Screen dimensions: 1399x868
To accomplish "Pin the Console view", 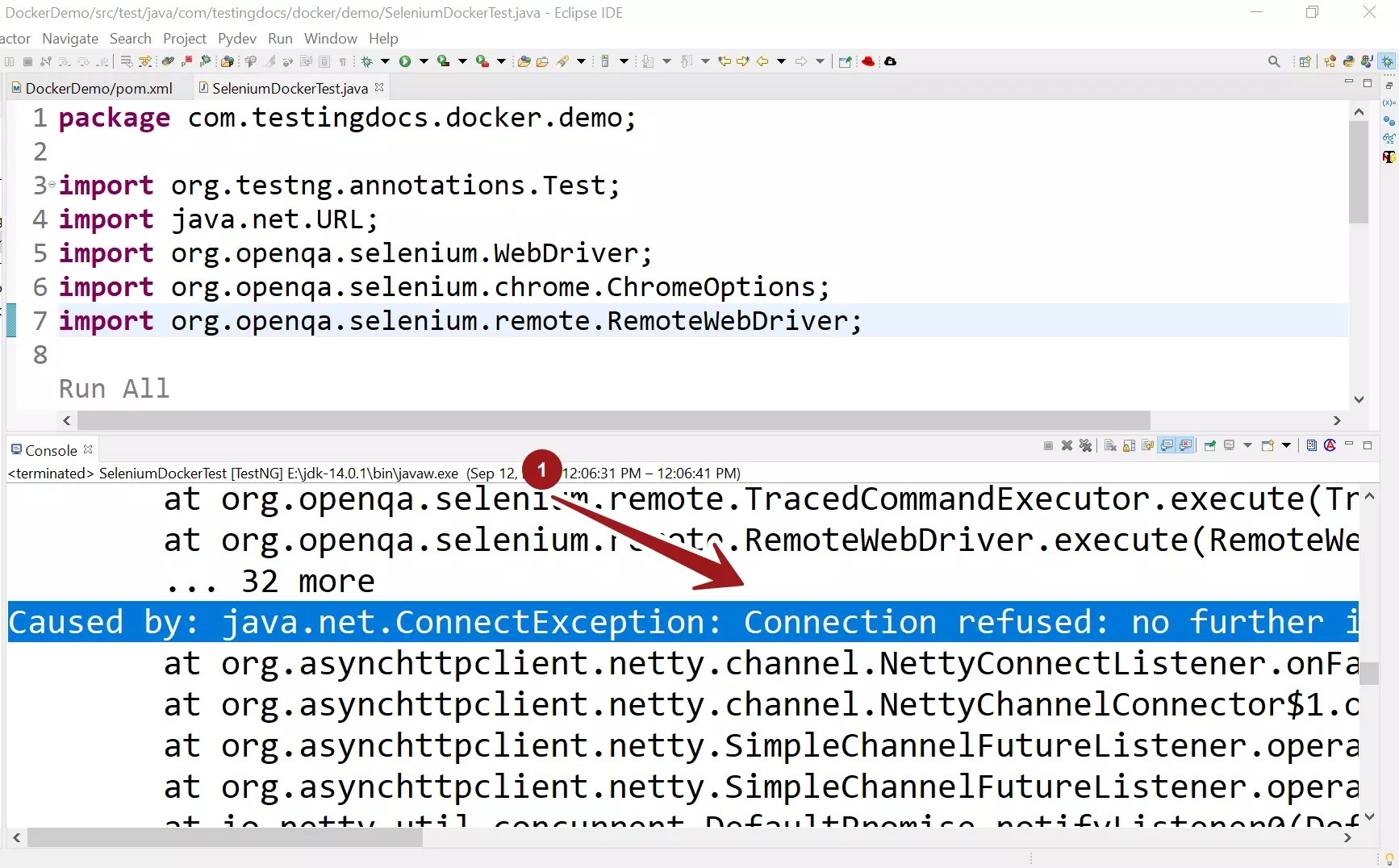I will pyautogui.click(x=1210, y=445).
